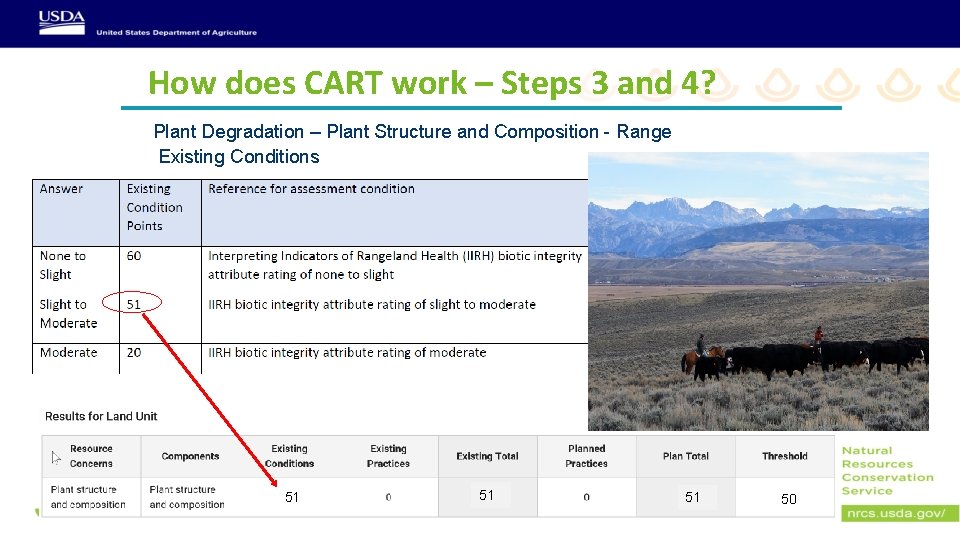Click the Threshold value 50

click(x=789, y=499)
